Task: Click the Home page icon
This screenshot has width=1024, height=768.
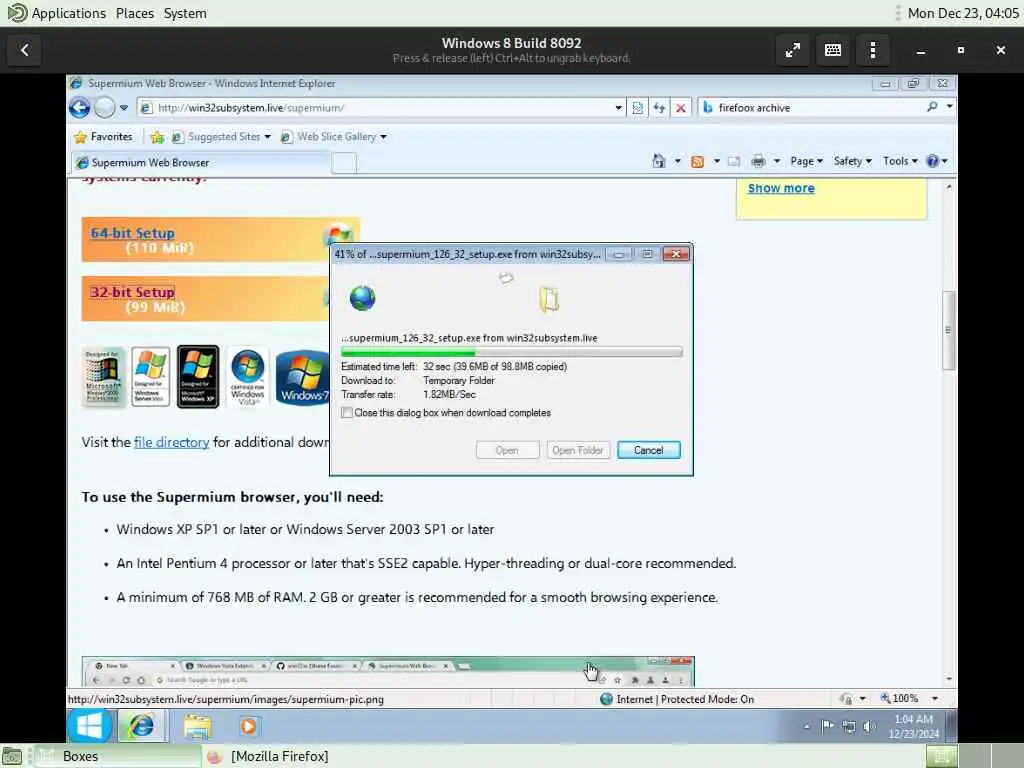Action: tap(659, 161)
